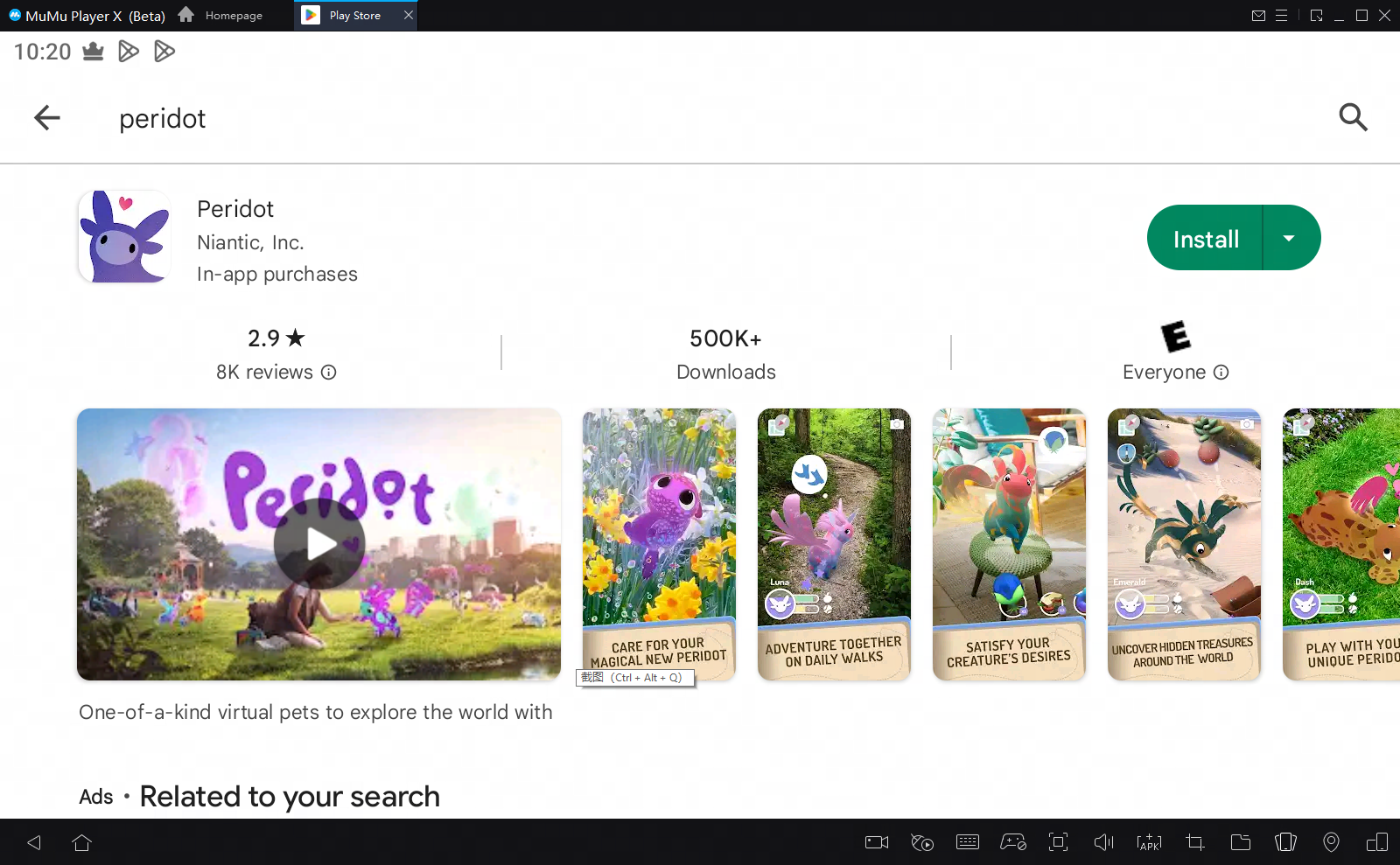Viewport: 1400px width, 865px height.
Task: Go to Android home via bottom bar
Action: (81, 842)
